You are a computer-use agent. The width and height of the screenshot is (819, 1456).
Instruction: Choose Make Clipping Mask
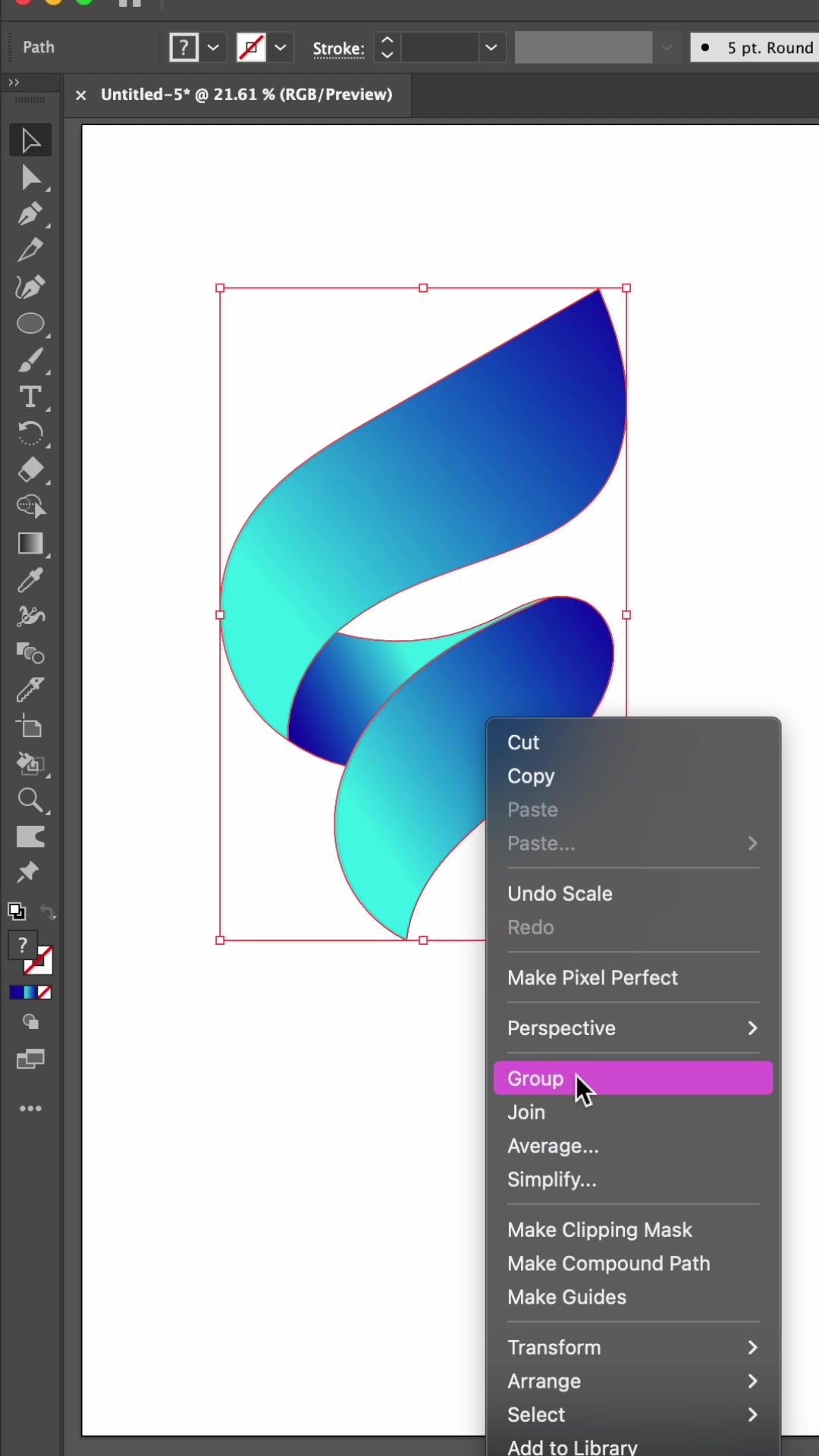click(633, 1230)
